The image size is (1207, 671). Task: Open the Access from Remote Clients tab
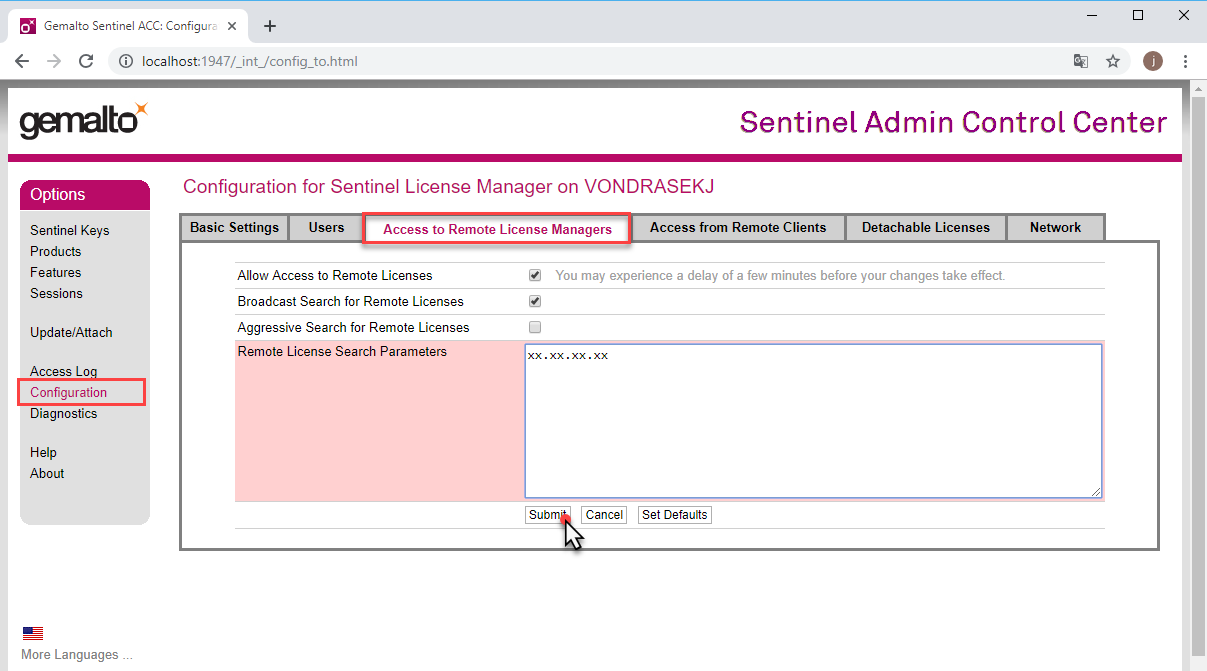tap(738, 227)
